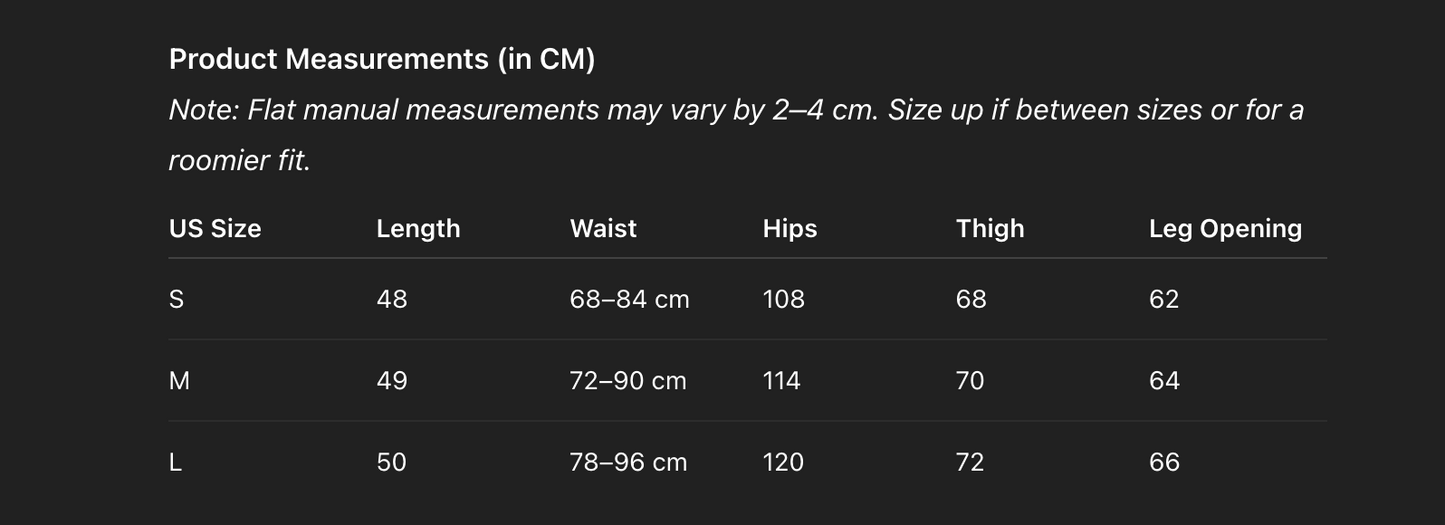Click the Product Measurements (in CM) heading
The image size is (1445, 525).
tap(381, 59)
